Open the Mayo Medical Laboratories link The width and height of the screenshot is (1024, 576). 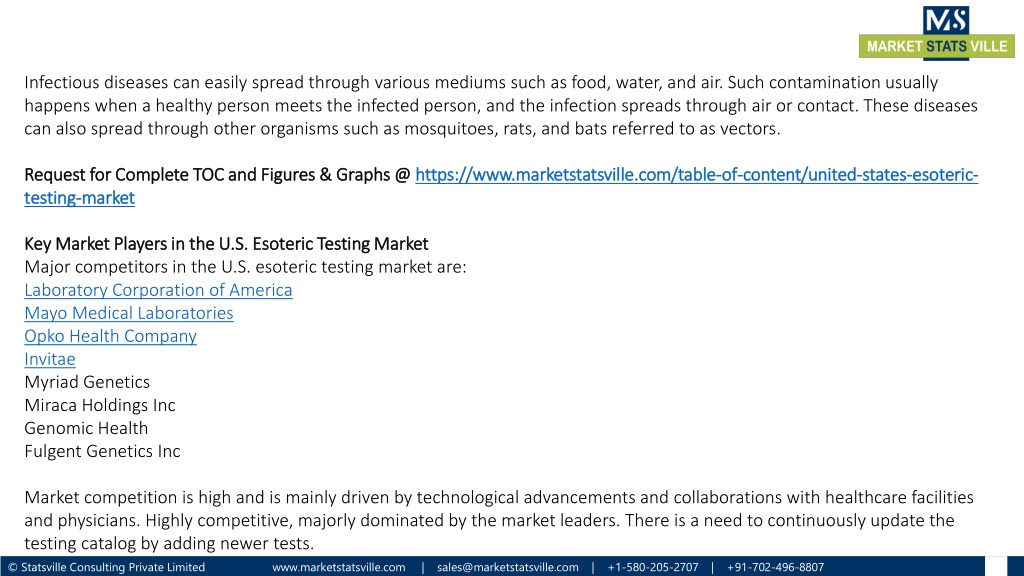click(129, 313)
